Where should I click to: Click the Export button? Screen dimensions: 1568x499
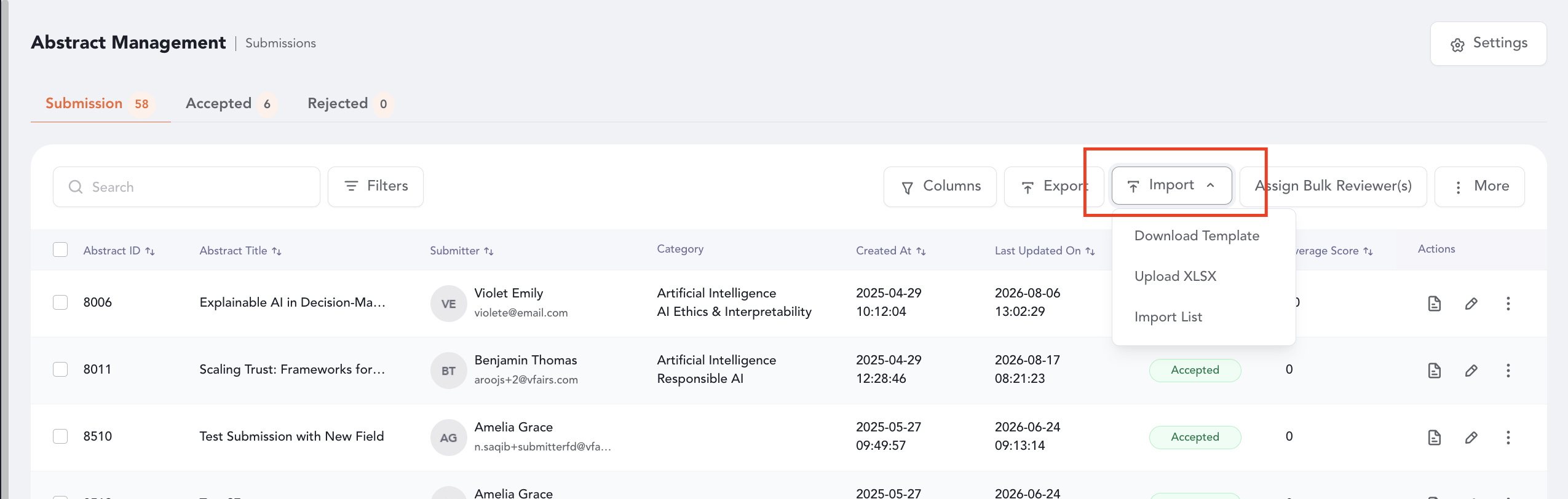[x=1054, y=186]
